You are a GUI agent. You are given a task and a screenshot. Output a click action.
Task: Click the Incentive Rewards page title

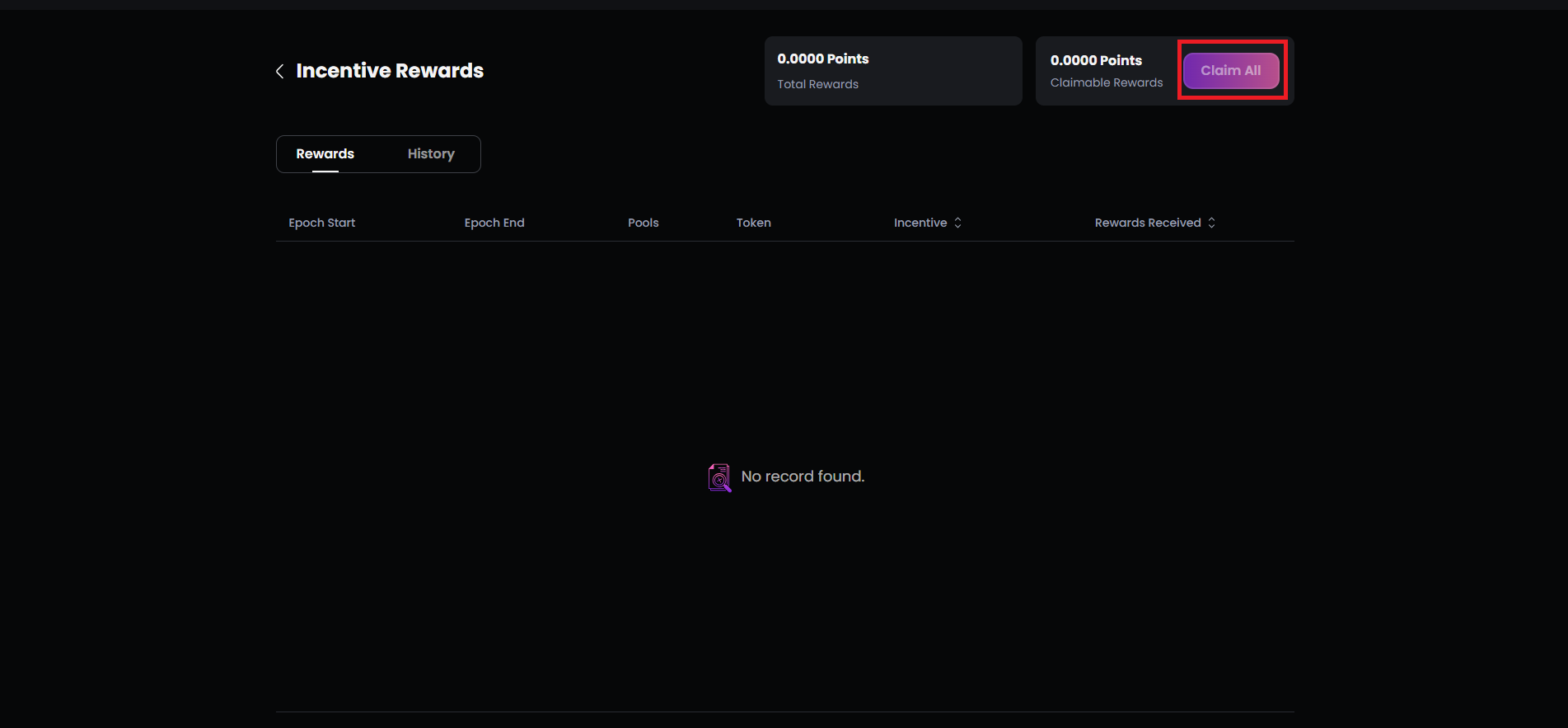click(390, 71)
